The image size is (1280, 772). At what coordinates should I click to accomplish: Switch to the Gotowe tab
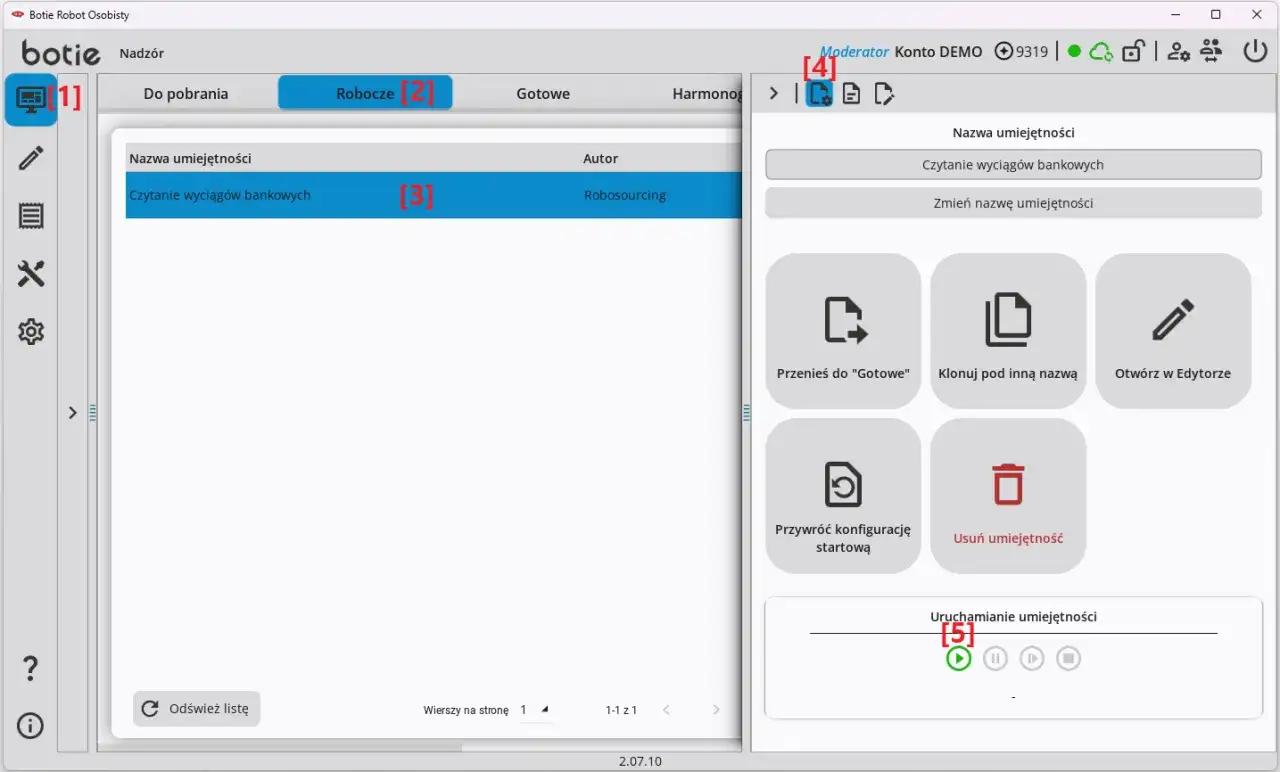pos(543,93)
